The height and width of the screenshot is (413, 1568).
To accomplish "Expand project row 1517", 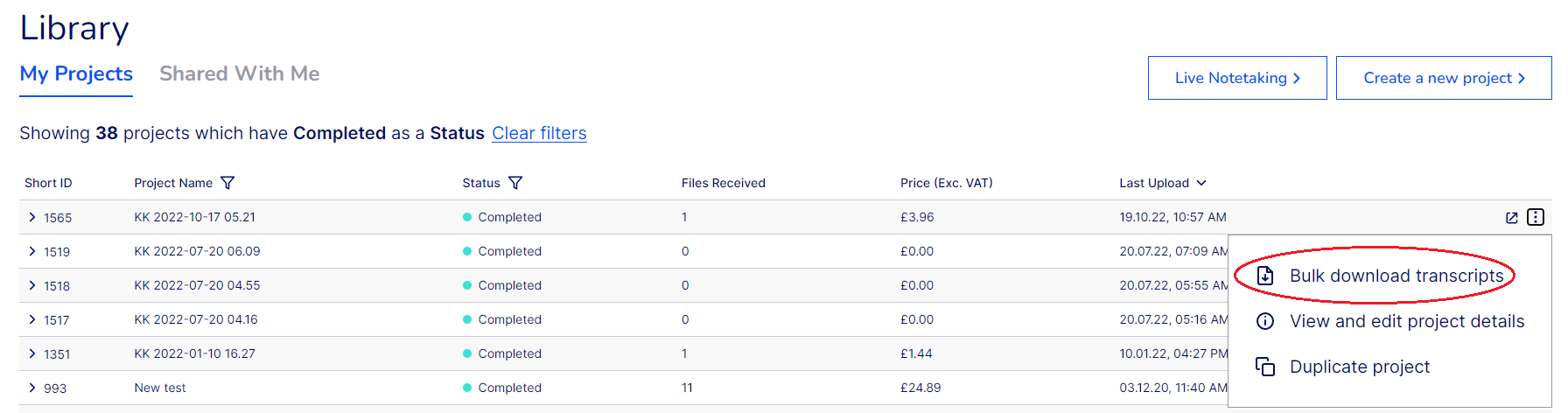I will [x=32, y=319].
